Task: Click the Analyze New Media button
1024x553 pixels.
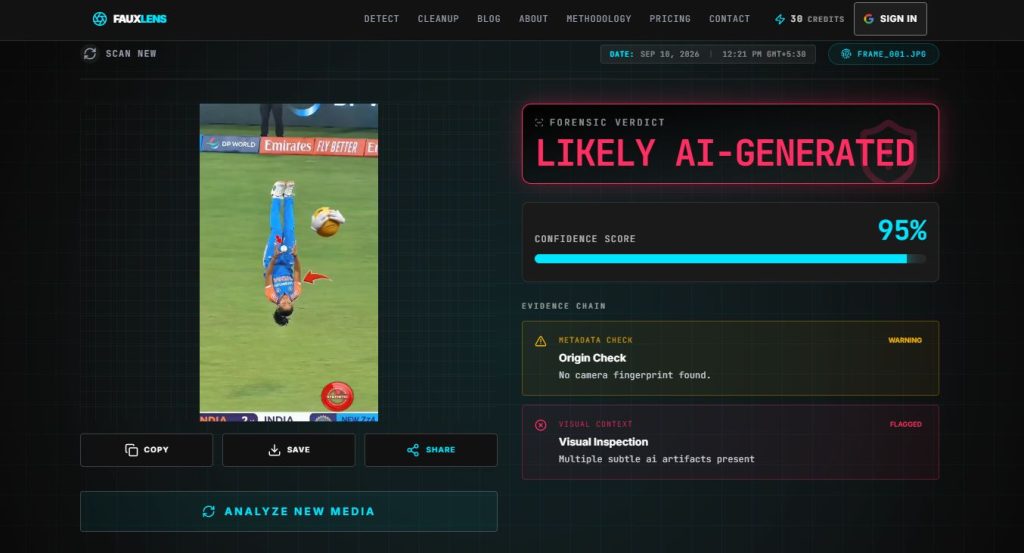Action: [x=289, y=511]
